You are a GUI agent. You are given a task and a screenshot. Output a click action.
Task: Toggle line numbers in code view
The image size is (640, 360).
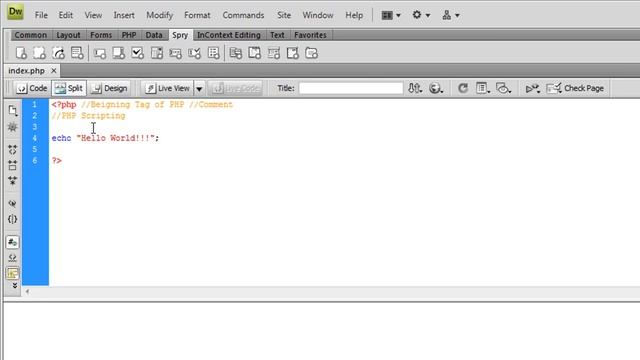pyautogui.click(x=13, y=242)
